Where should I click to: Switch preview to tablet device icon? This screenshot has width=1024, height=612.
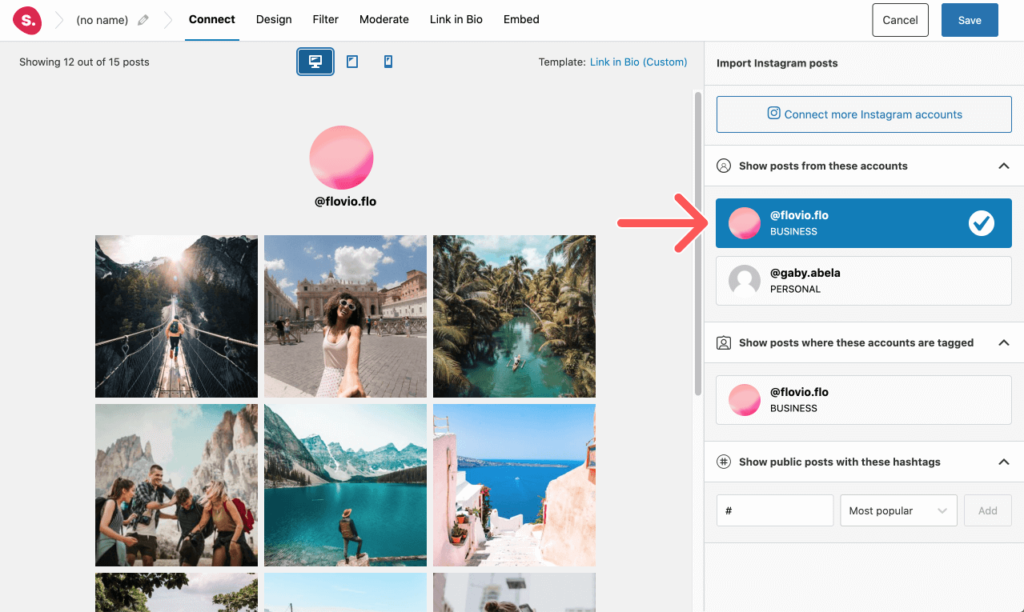352,61
